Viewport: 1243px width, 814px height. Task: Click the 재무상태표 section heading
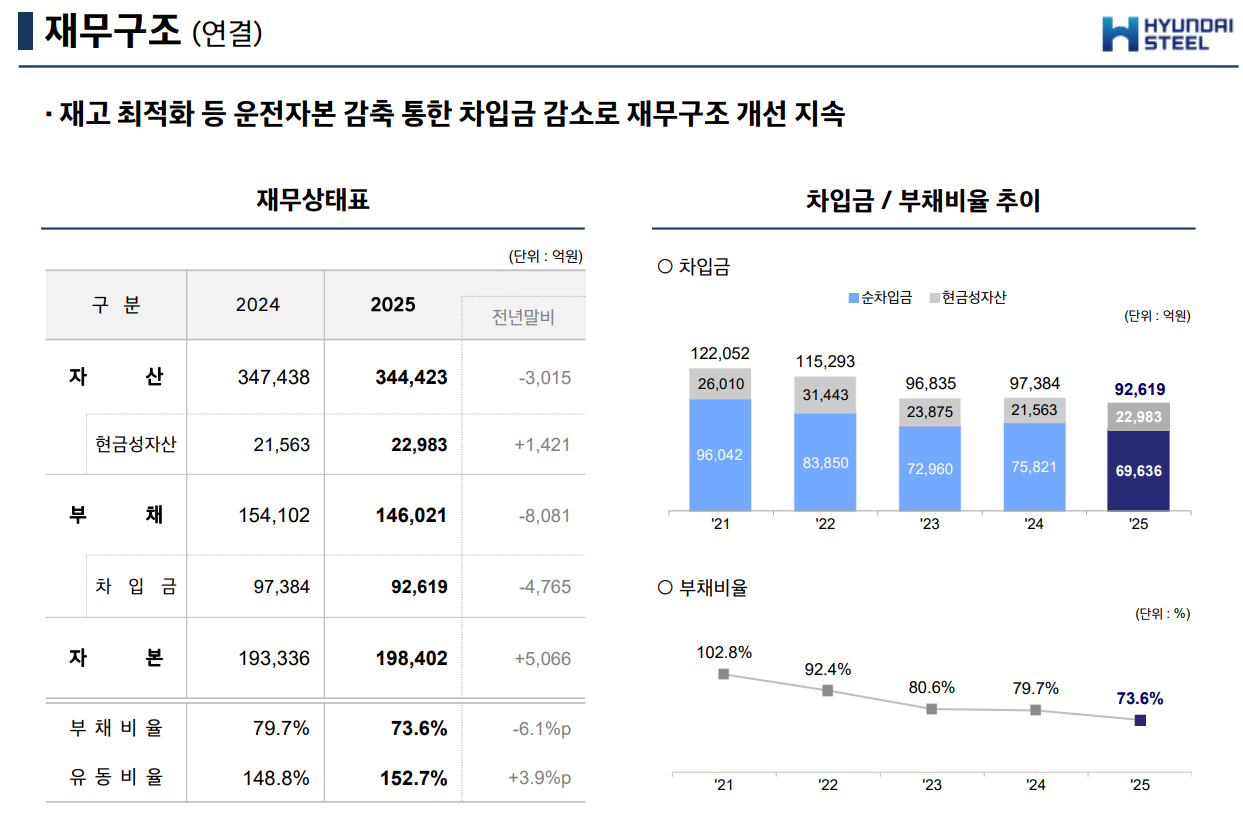[313, 200]
